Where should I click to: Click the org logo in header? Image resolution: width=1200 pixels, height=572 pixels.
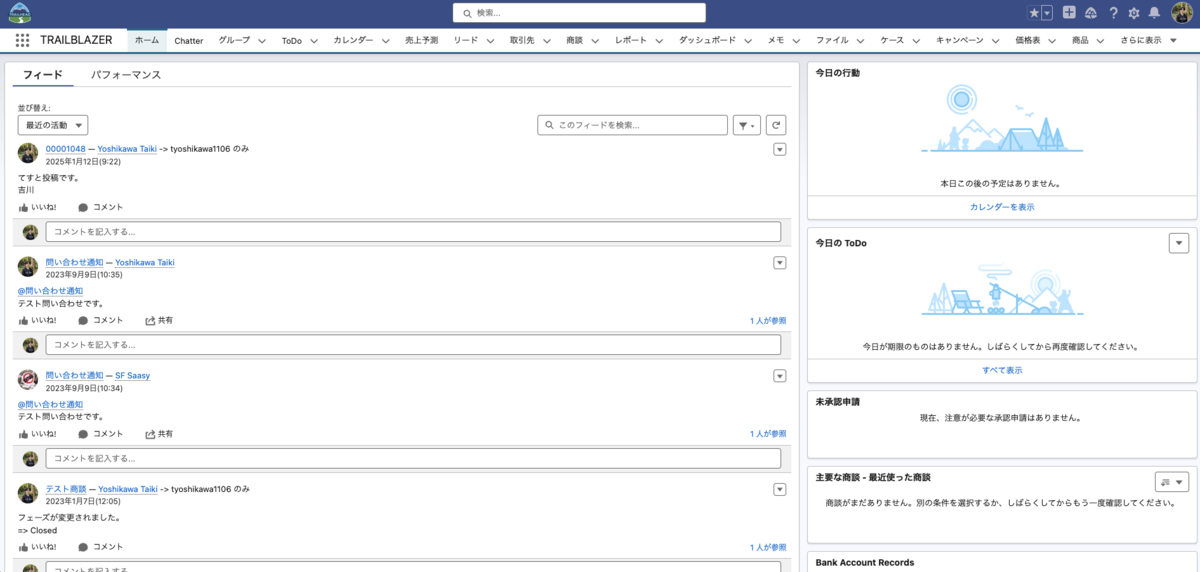(19, 13)
